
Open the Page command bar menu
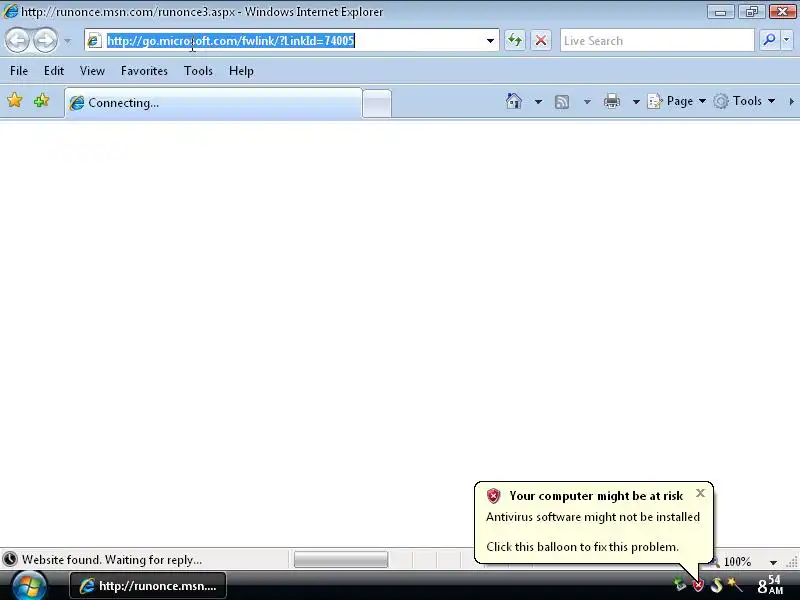[x=677, y=101]
